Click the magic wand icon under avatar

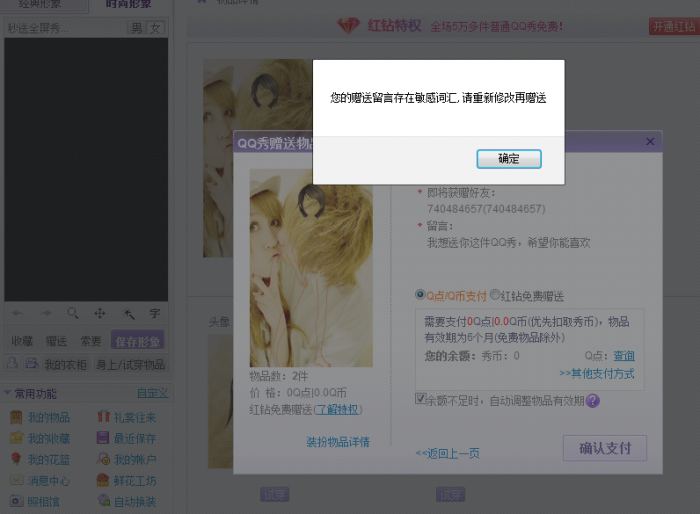point(129,313)
